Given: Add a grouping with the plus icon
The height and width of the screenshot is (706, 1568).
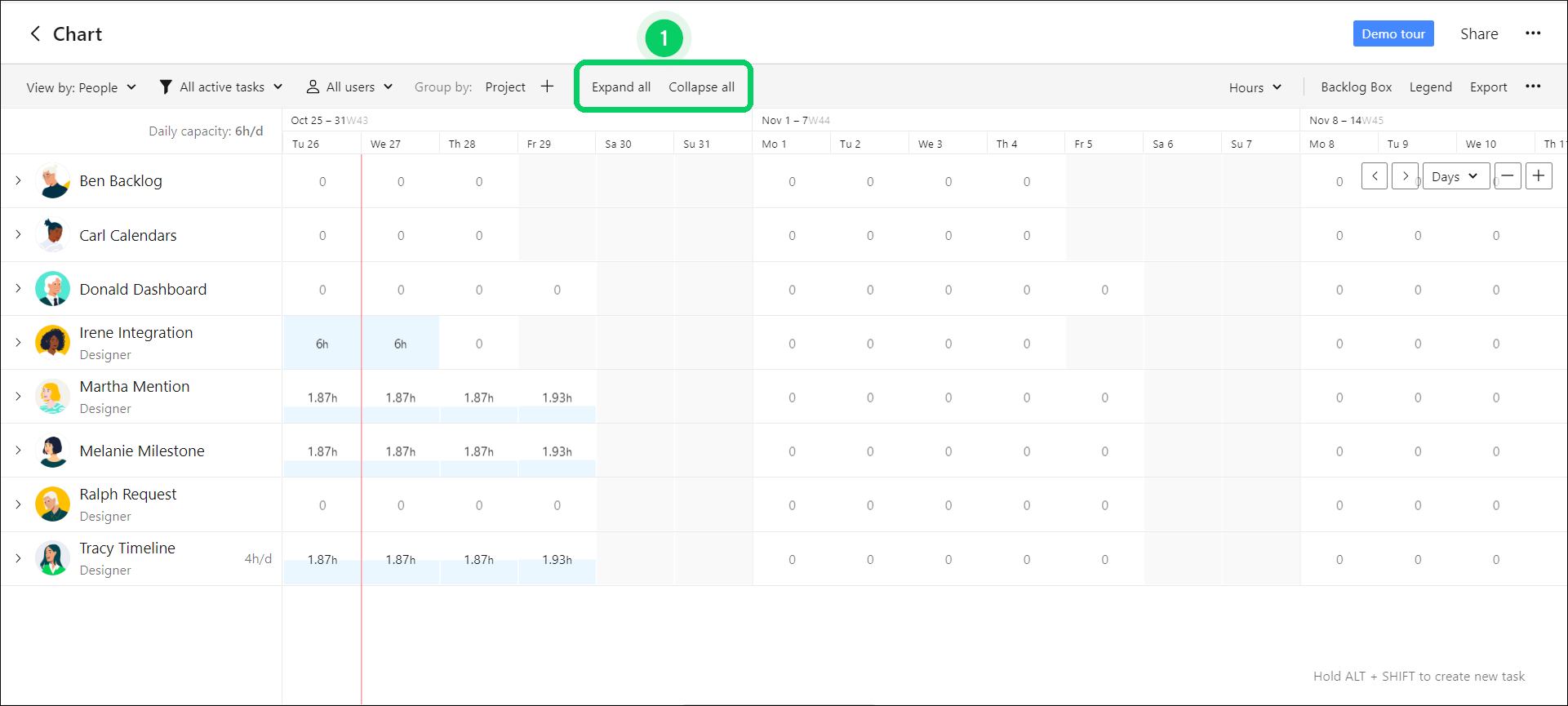Looking at the screenshot, I should tap(547, 87).
